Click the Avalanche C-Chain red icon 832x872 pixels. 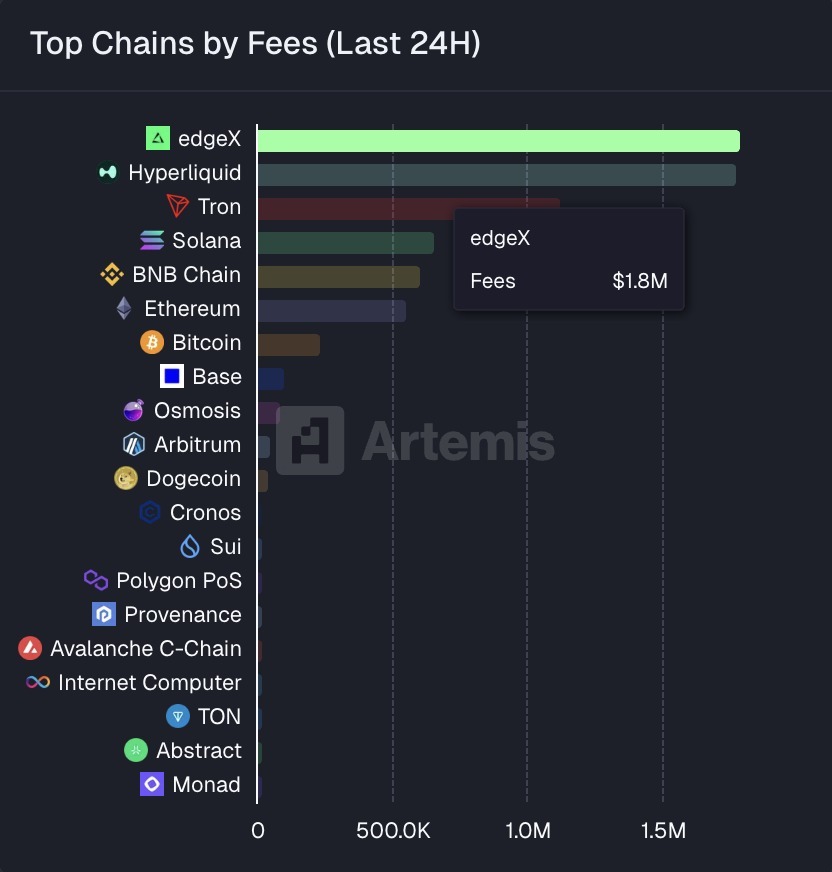click(30, 649)
